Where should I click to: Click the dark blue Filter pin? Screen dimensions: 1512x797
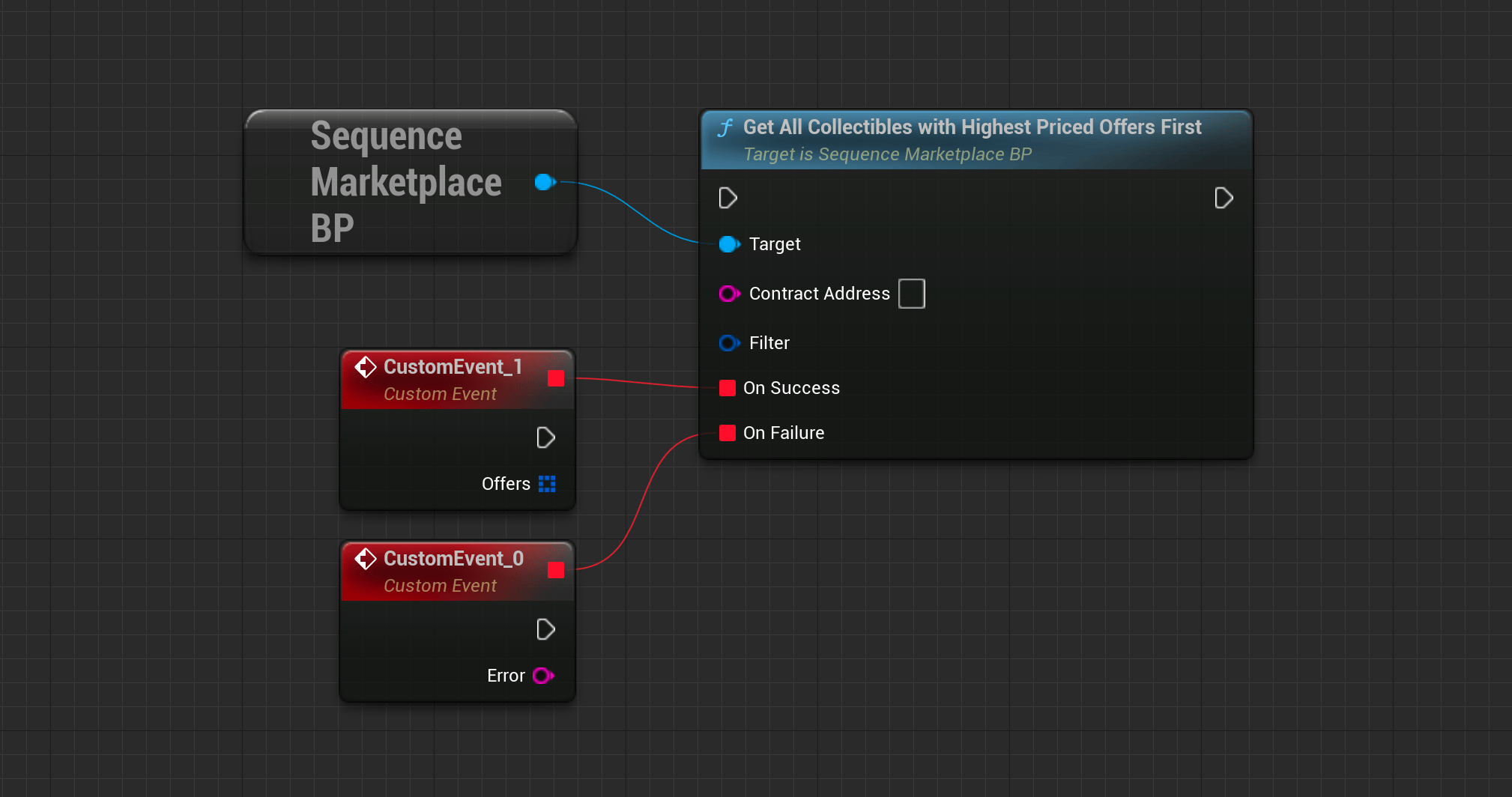[x=729, y=343]
